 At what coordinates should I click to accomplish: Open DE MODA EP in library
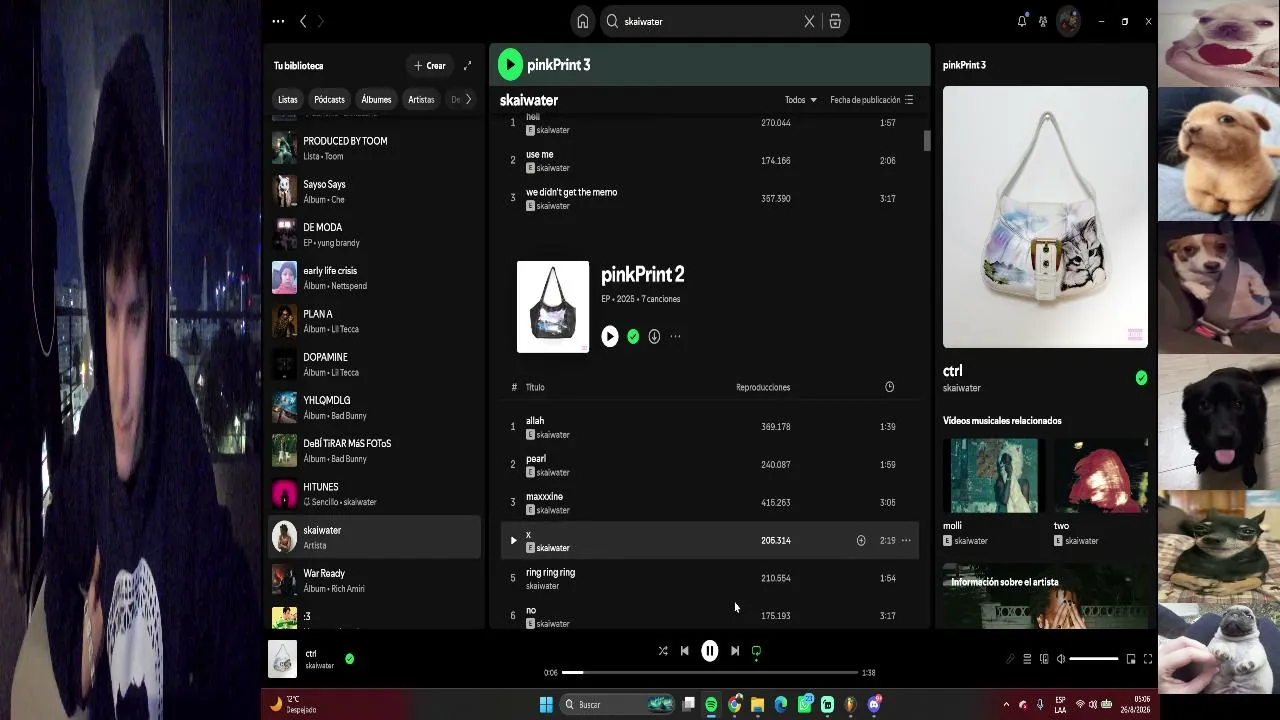[x=376, y=234]
